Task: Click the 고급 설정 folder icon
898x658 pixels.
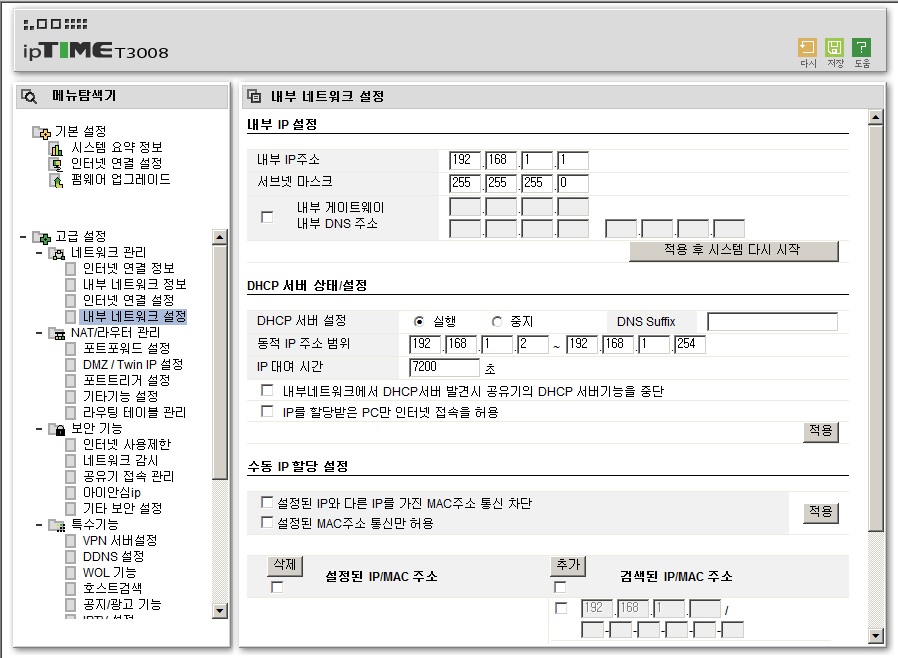Action: point(42,237)
